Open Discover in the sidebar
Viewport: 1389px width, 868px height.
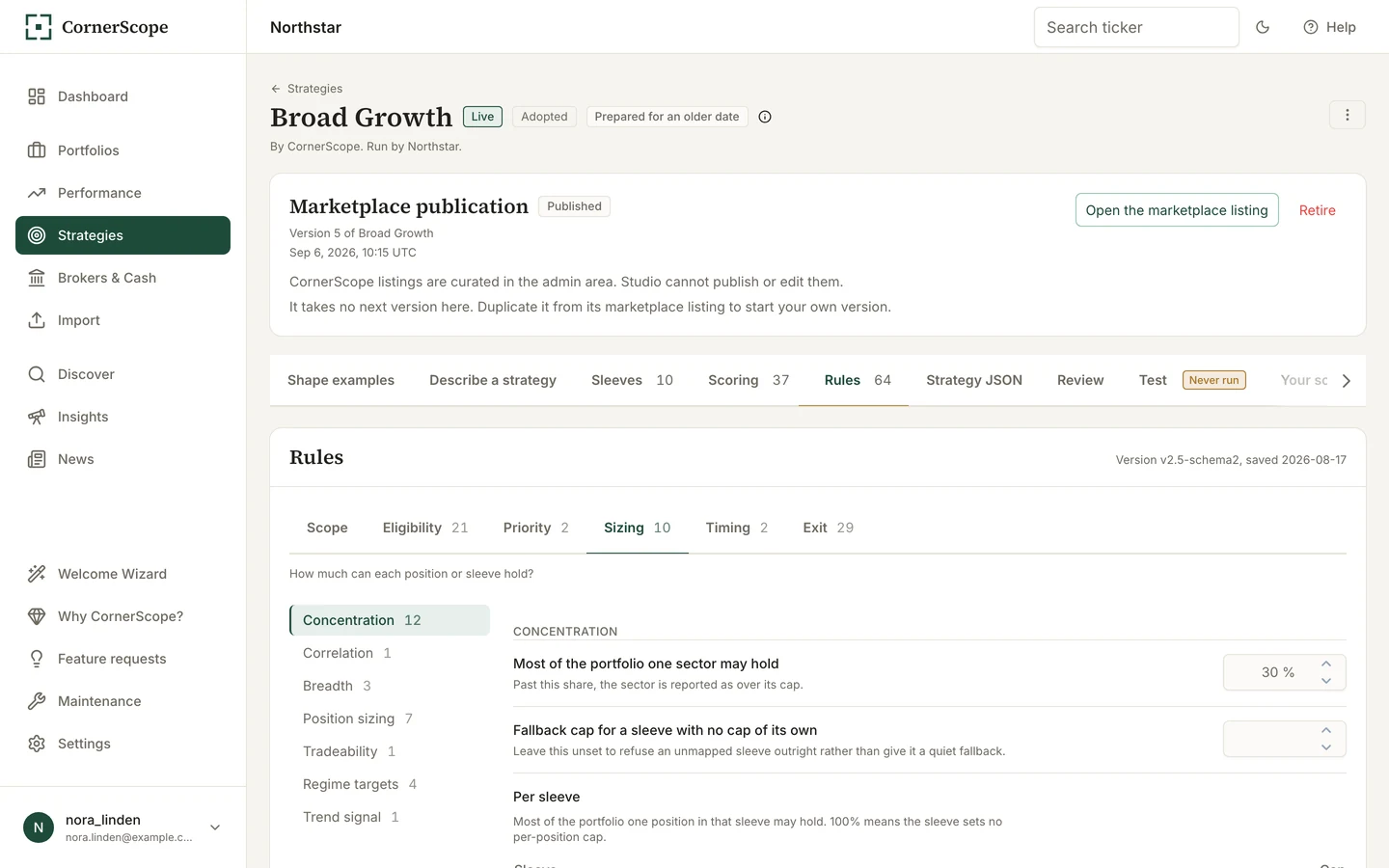tap(123, 374)
